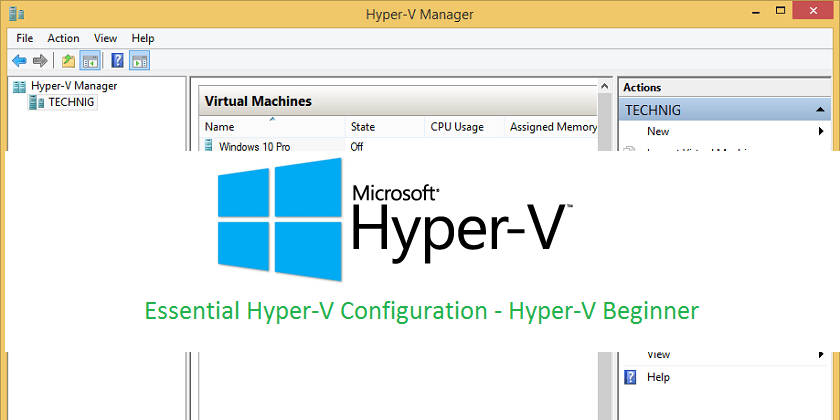Expand the View submenu arrow in Actions
This screenshot has width=840, height=420.
(821, 354)
